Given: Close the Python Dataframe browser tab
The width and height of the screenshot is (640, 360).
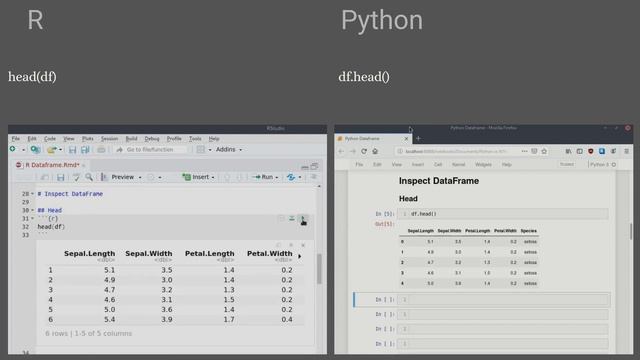Looking at the screenshot, I should point(406,139).
